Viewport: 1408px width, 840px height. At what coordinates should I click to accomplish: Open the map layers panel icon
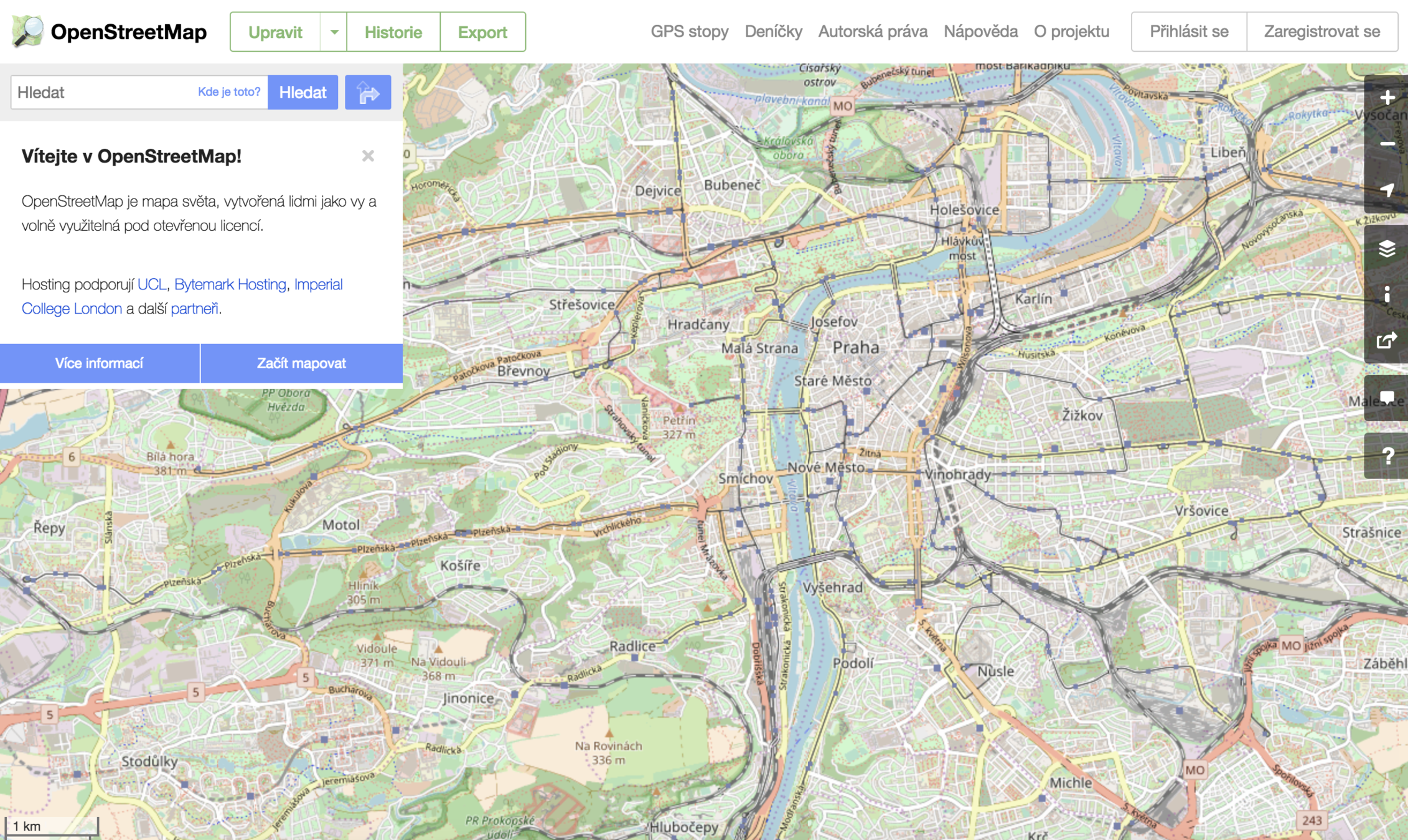(1386, 249)
